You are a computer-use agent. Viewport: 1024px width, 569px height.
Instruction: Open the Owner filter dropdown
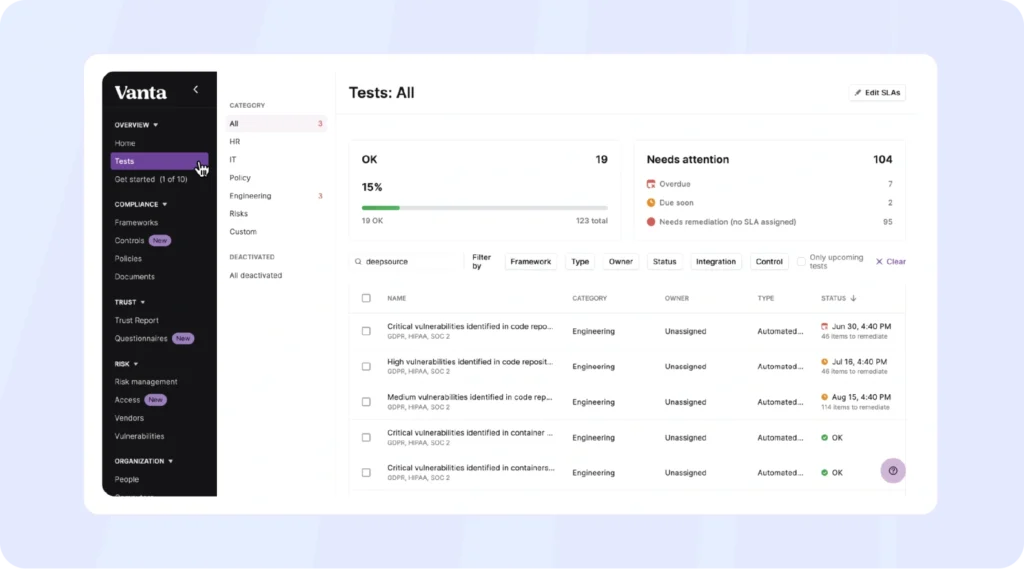click(620, 261)
